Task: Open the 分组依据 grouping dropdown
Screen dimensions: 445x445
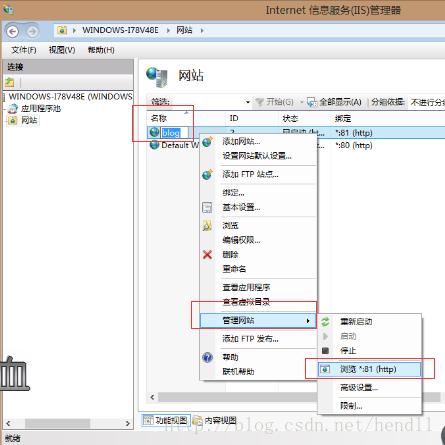Action: tap(428, 102)
